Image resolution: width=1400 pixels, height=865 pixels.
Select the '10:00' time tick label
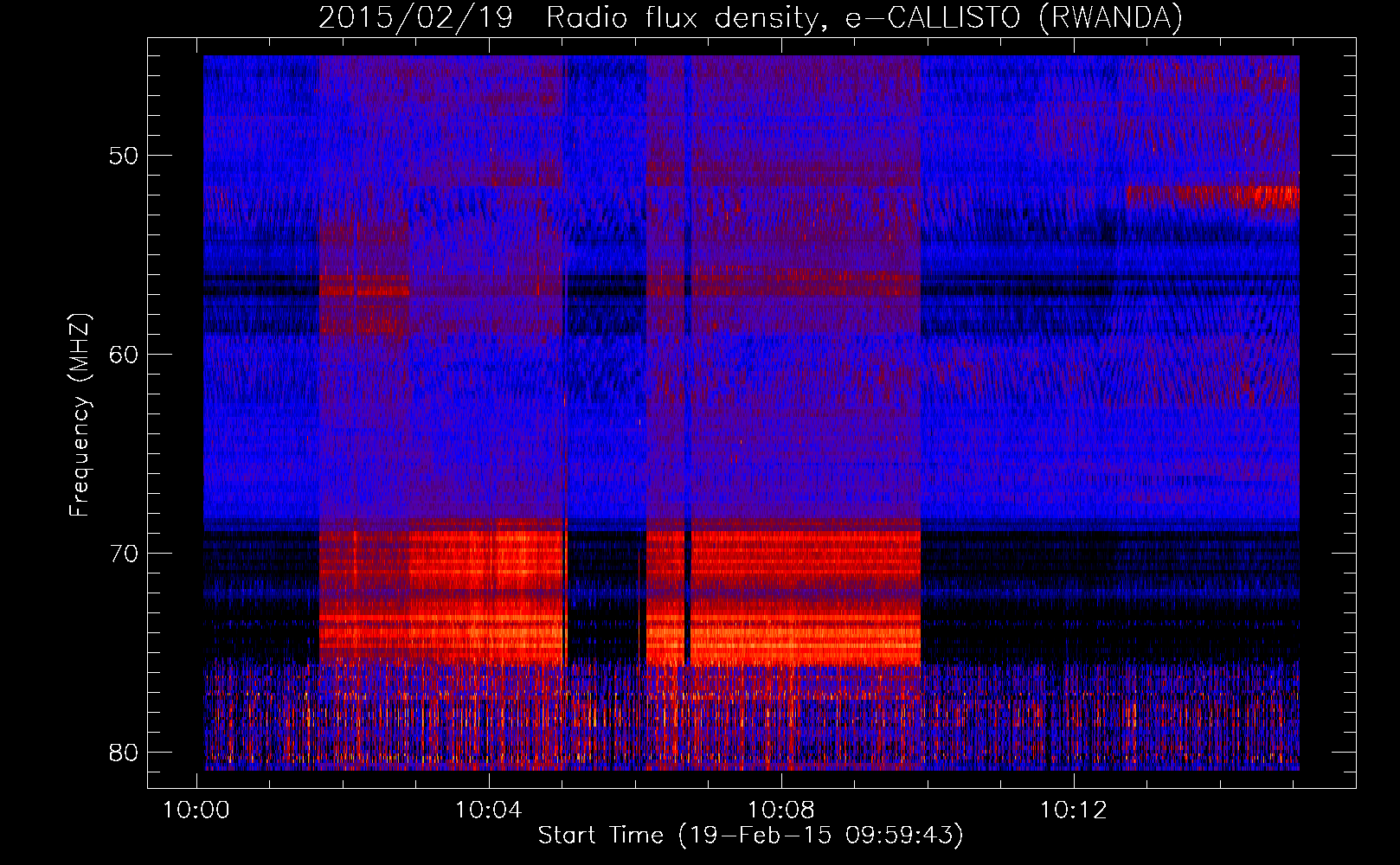click(x=197, y=811)
